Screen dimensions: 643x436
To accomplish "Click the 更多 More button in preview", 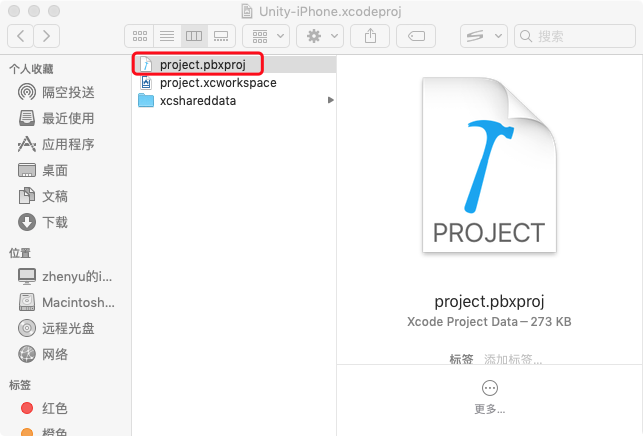I will click(x=490, y=397).
